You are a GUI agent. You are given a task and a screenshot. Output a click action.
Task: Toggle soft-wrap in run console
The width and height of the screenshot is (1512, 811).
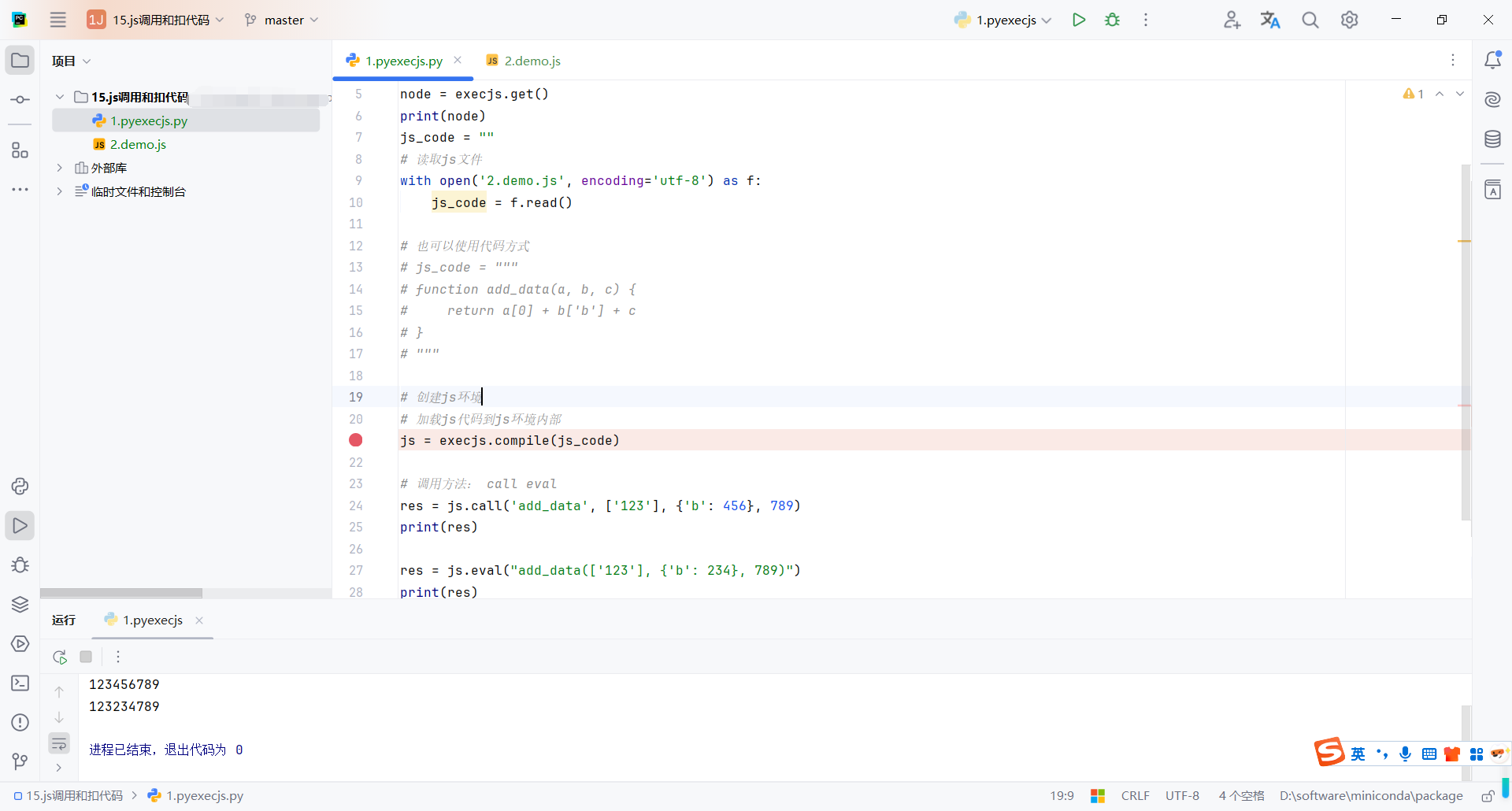[x=59, y=744]
